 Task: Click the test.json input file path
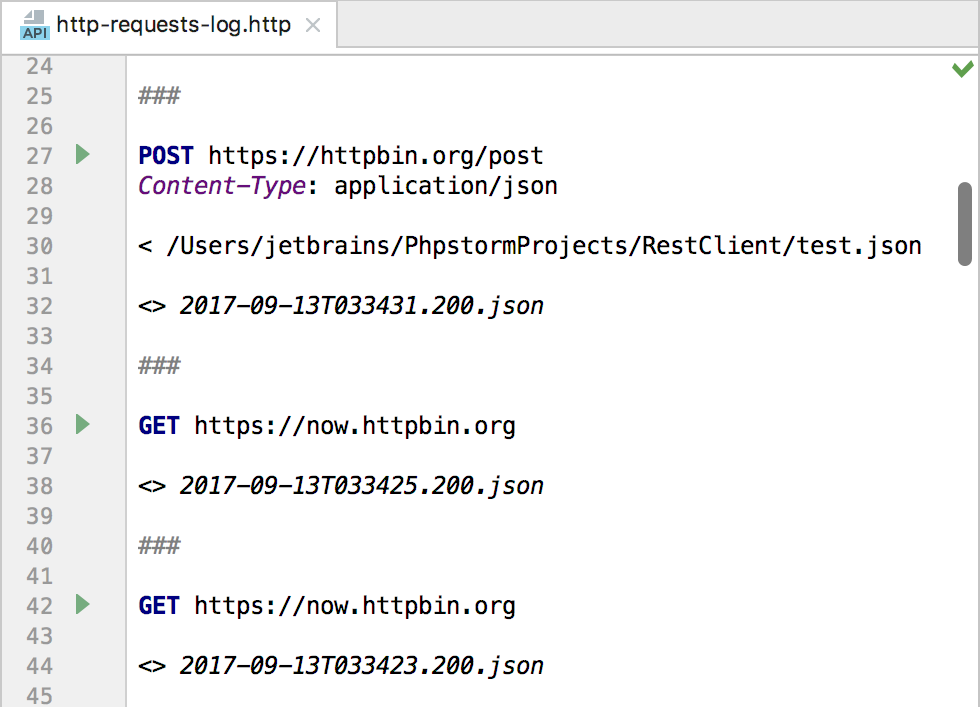[x=544, y=246]
